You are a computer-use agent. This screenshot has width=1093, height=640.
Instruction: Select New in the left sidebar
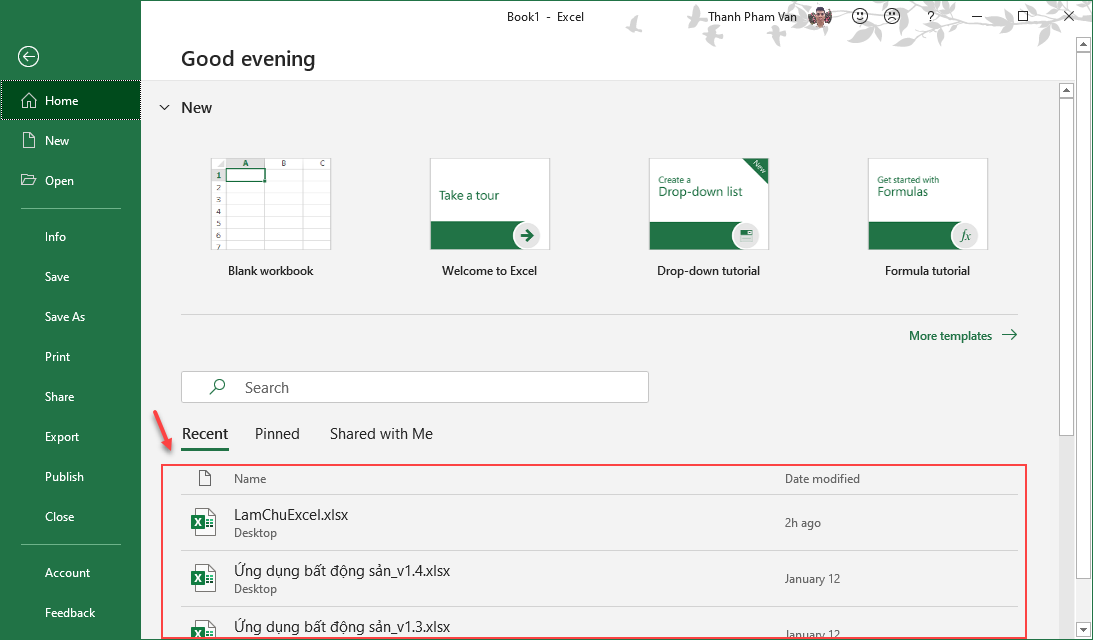pyautogui.click(x=70, y=141)
